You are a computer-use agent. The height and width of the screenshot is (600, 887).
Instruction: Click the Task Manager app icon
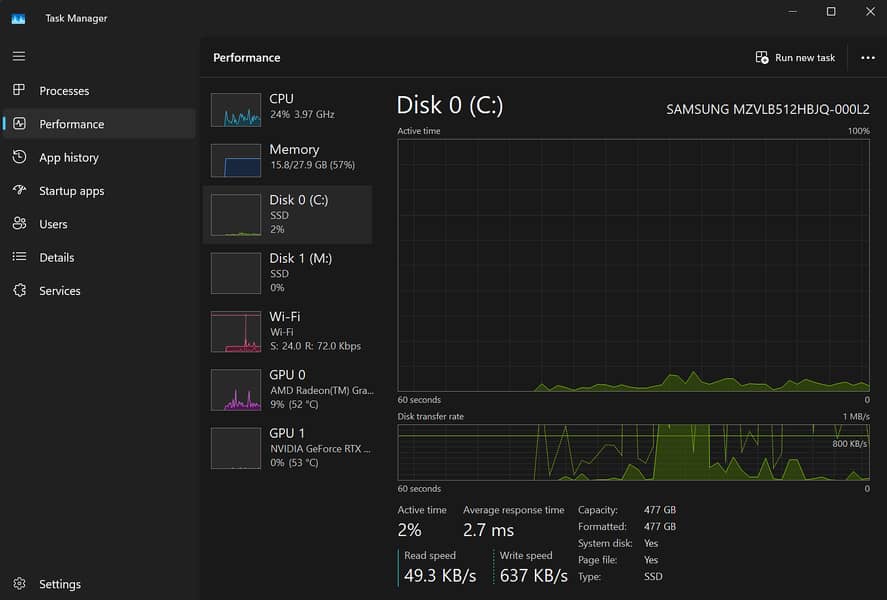(18, 18)
